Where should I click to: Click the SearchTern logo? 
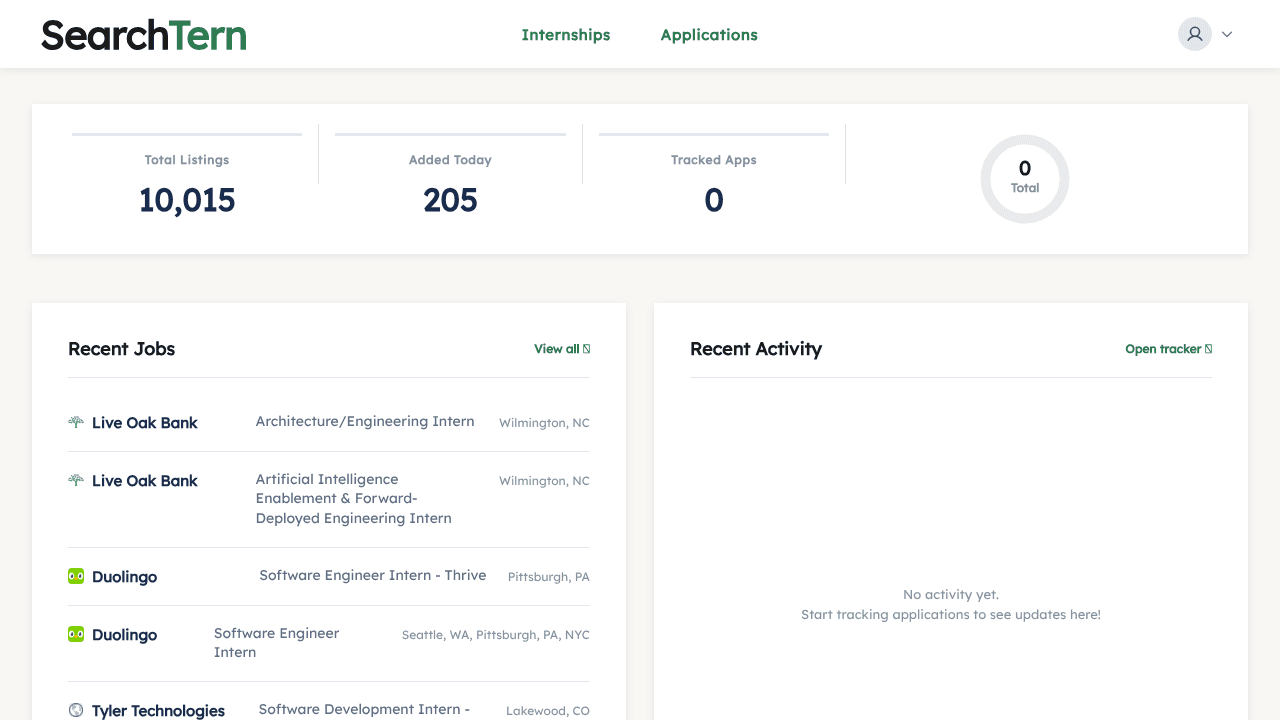[144, 35]
